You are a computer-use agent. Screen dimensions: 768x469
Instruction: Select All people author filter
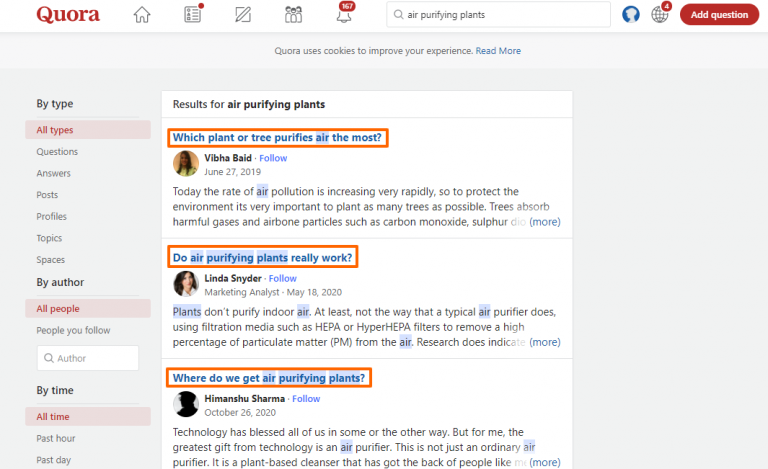tap(88, 308)
